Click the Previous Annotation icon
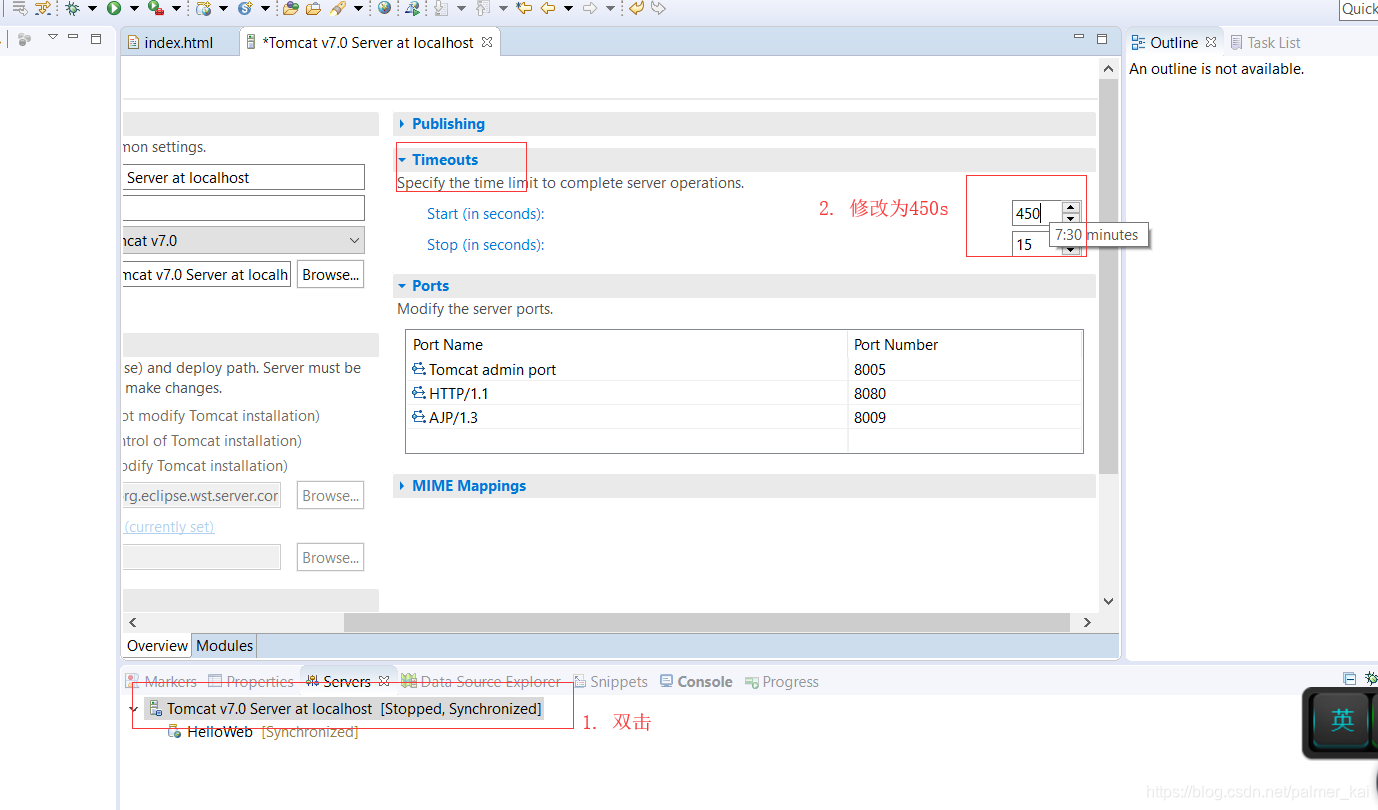 click(x=482, y=9)
